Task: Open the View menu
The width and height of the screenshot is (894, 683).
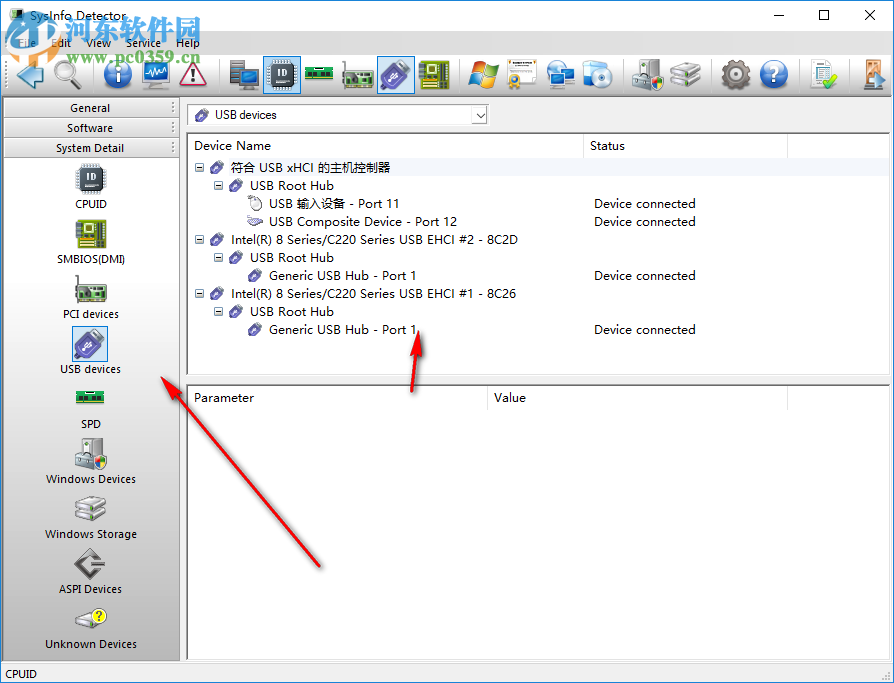Action: click(x=98, y=43)
